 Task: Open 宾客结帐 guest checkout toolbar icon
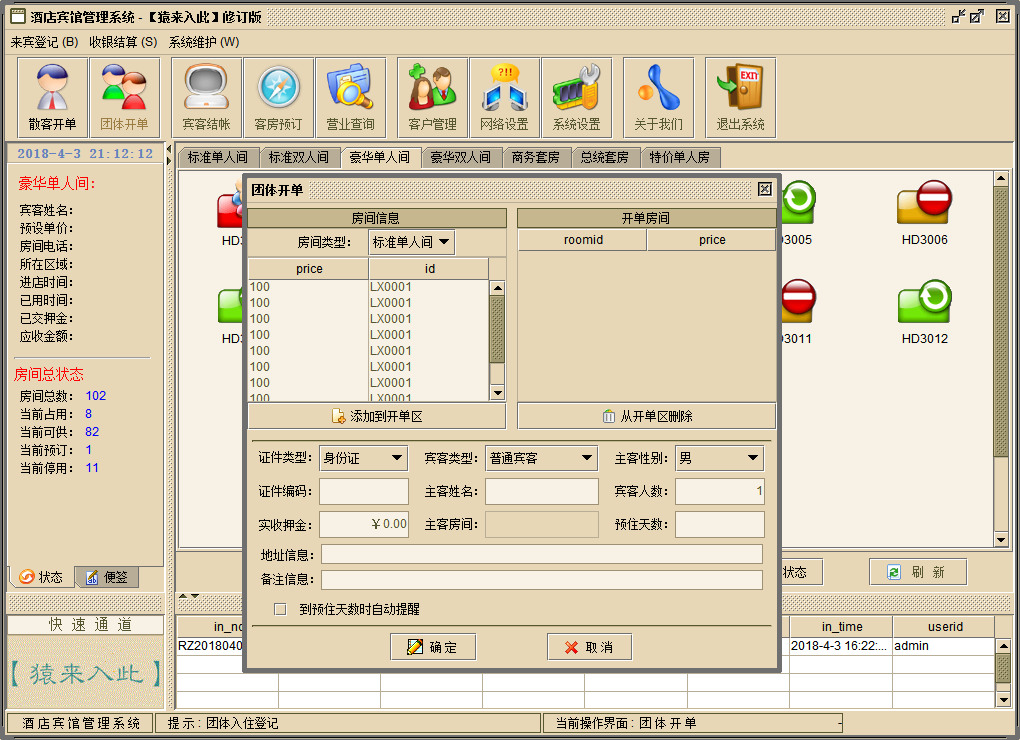[x=206, y=98]
